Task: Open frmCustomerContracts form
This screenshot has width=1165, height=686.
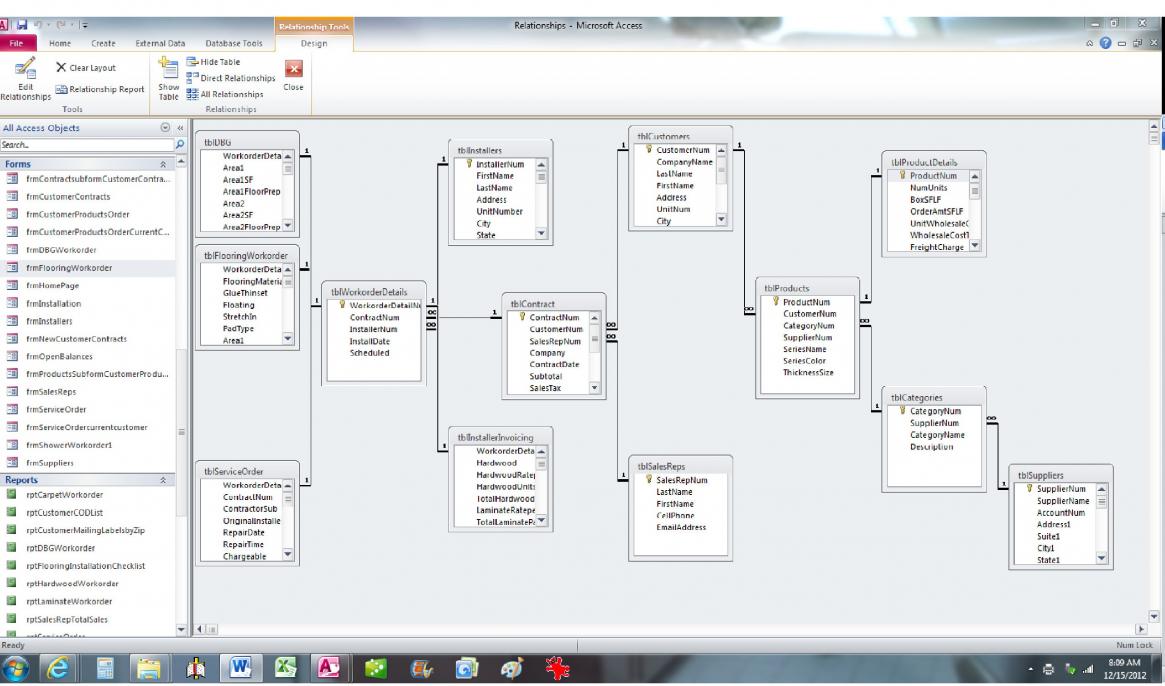Action: tap(68, 197)
